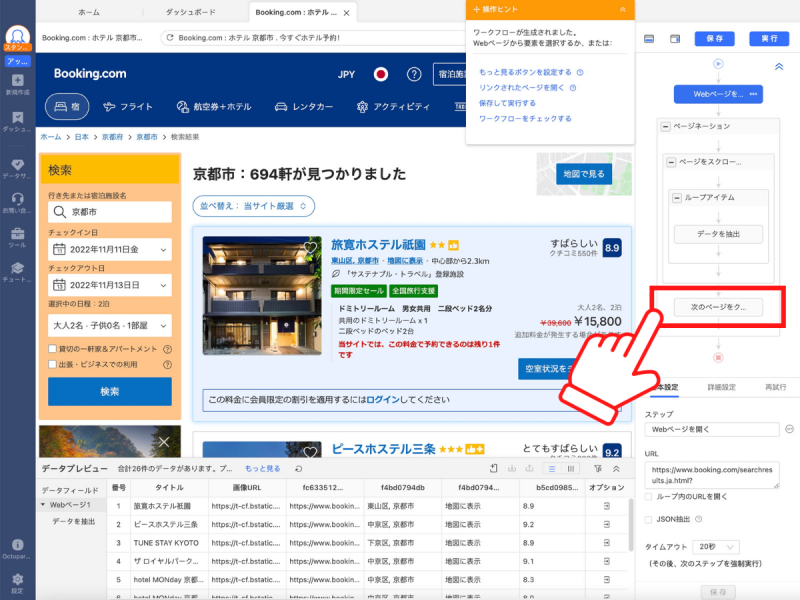Click the ワークフローをチェックする link

pos(525,119)
